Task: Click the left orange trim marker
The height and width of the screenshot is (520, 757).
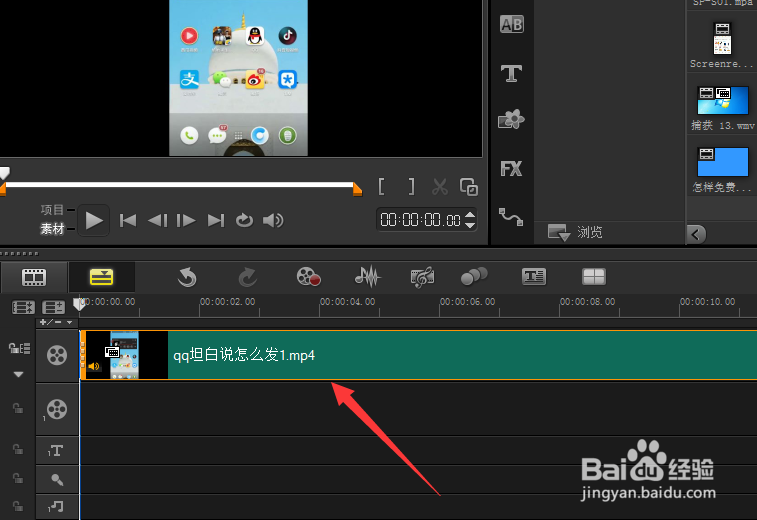Action: (2, 189)
